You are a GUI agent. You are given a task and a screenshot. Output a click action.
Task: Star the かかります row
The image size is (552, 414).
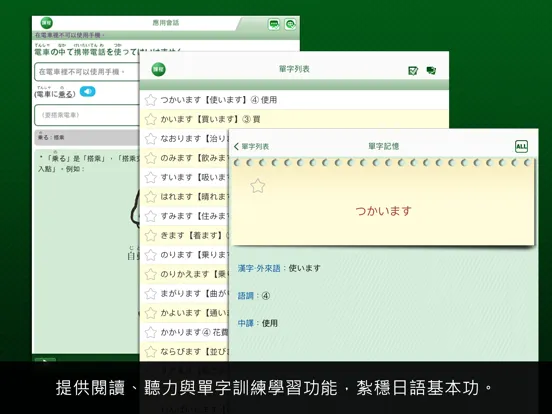(x=150, y=332)
